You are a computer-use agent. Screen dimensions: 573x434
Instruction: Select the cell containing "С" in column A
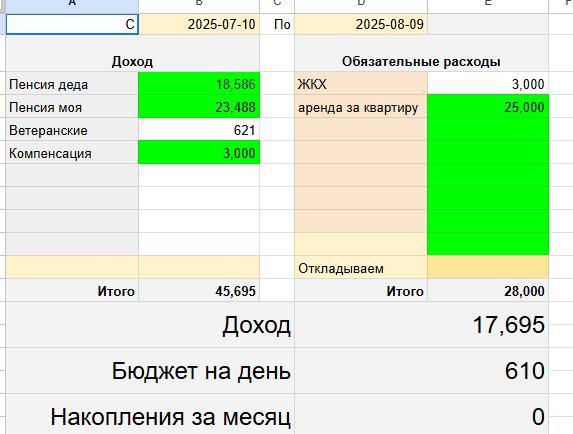[x=72, y=24]
